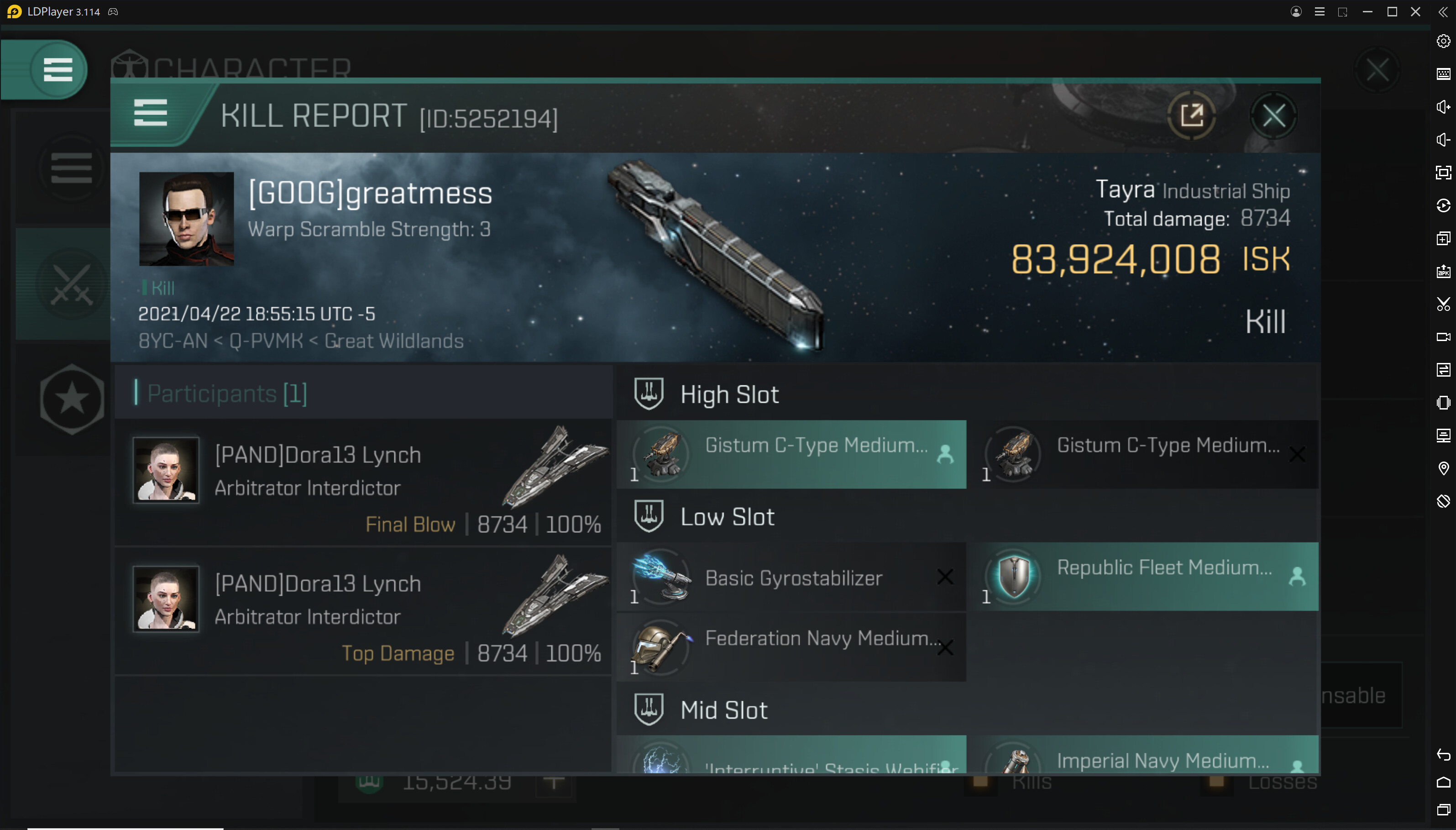Select Dora13 Lynch Final Blow participant entry
The width and height of the screenshot is (1456, 830).
(363, 482)
